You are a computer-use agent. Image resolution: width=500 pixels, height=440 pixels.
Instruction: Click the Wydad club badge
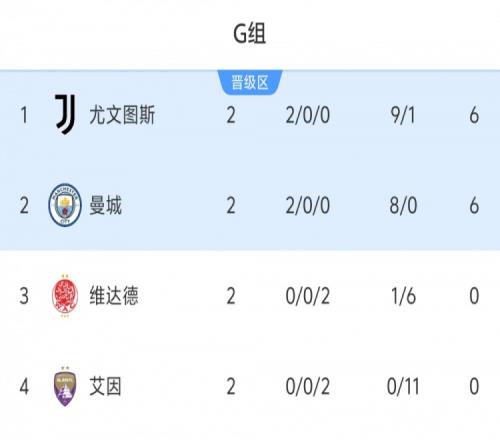[x=65, y=295]
